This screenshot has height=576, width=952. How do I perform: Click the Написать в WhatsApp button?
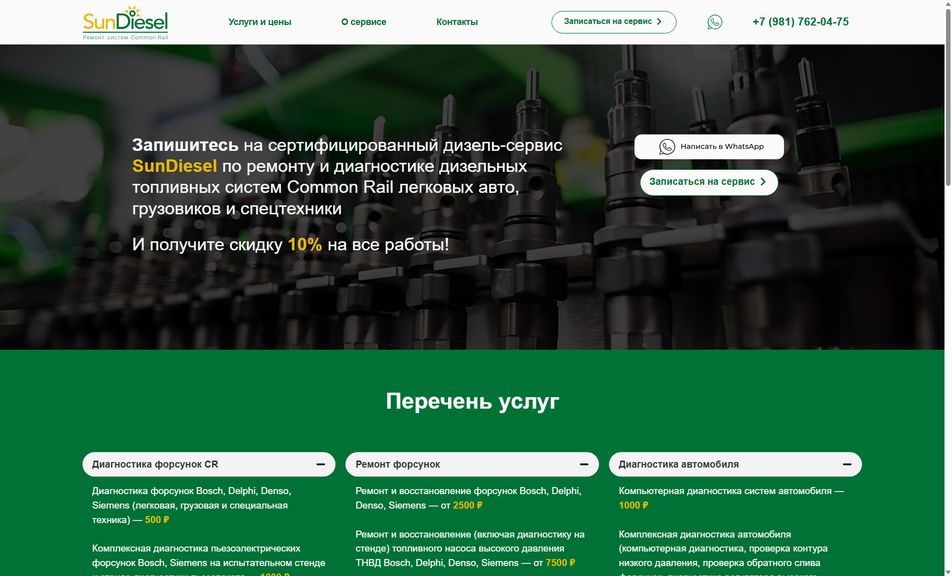pos(709,147)
